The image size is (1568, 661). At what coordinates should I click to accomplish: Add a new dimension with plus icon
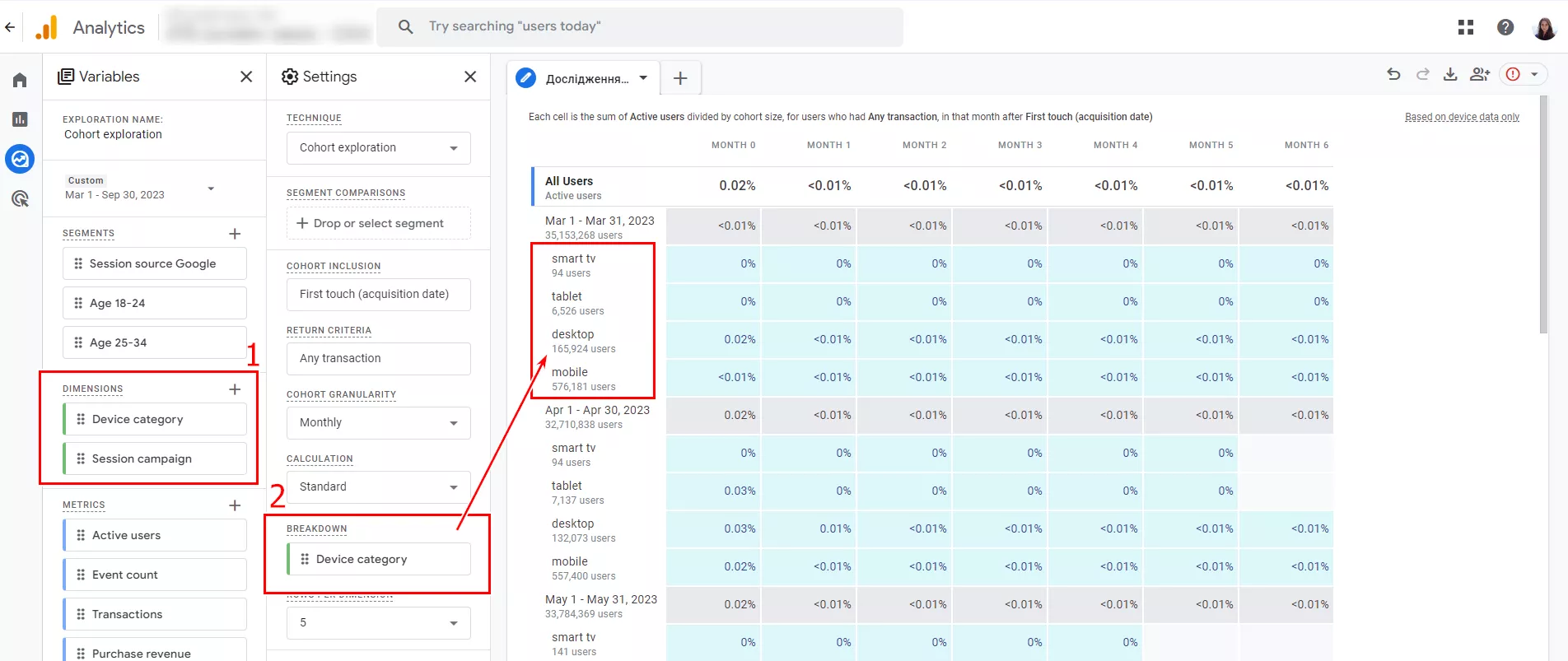click(235, 389)
